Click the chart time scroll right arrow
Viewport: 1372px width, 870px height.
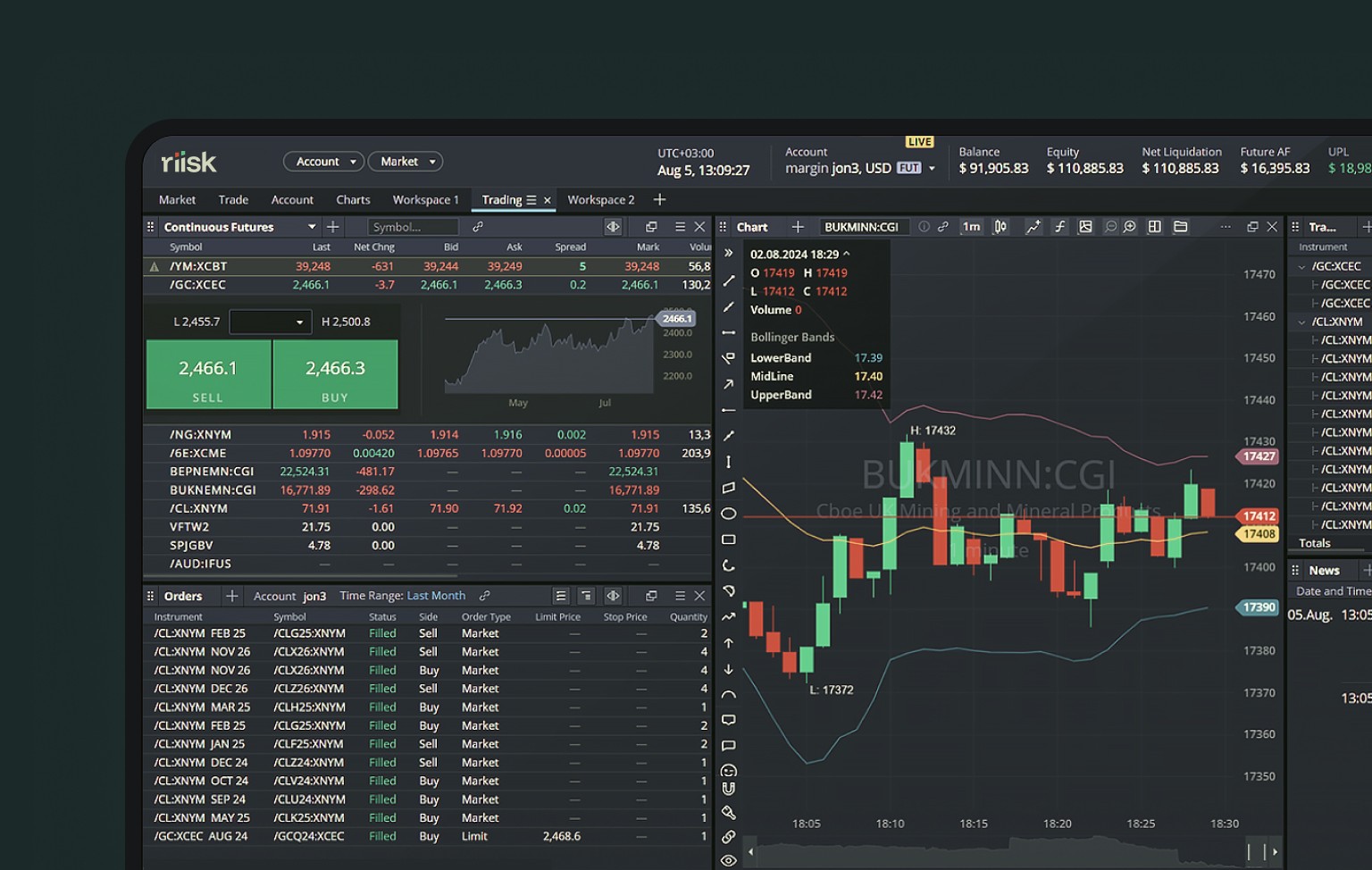point(1275,851)
